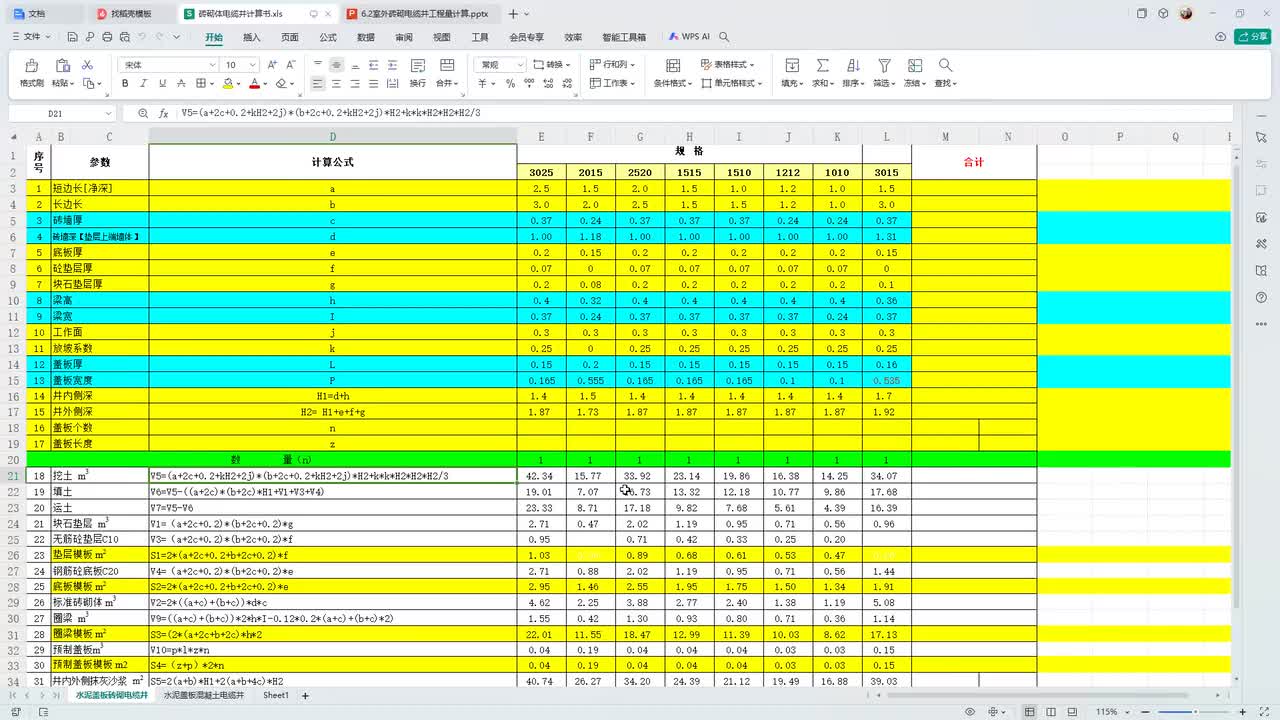This screenshot has width=1280, height=720.
Task: Open the number format 常规 dropdown
Action: pyautogui.click(x=519, y=65)
